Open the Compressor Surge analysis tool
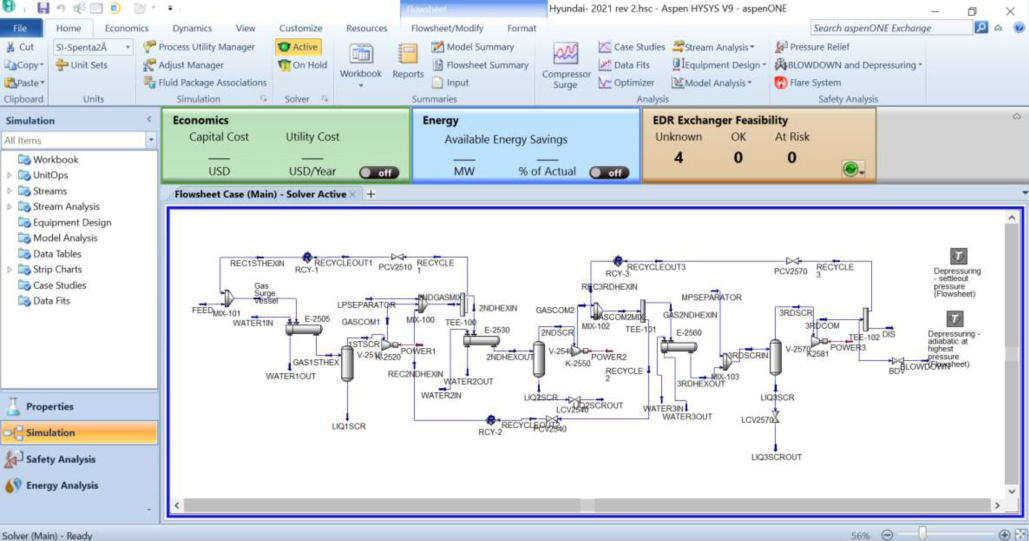Screen dimensions: 1029x541 click(x=565, y=66)
